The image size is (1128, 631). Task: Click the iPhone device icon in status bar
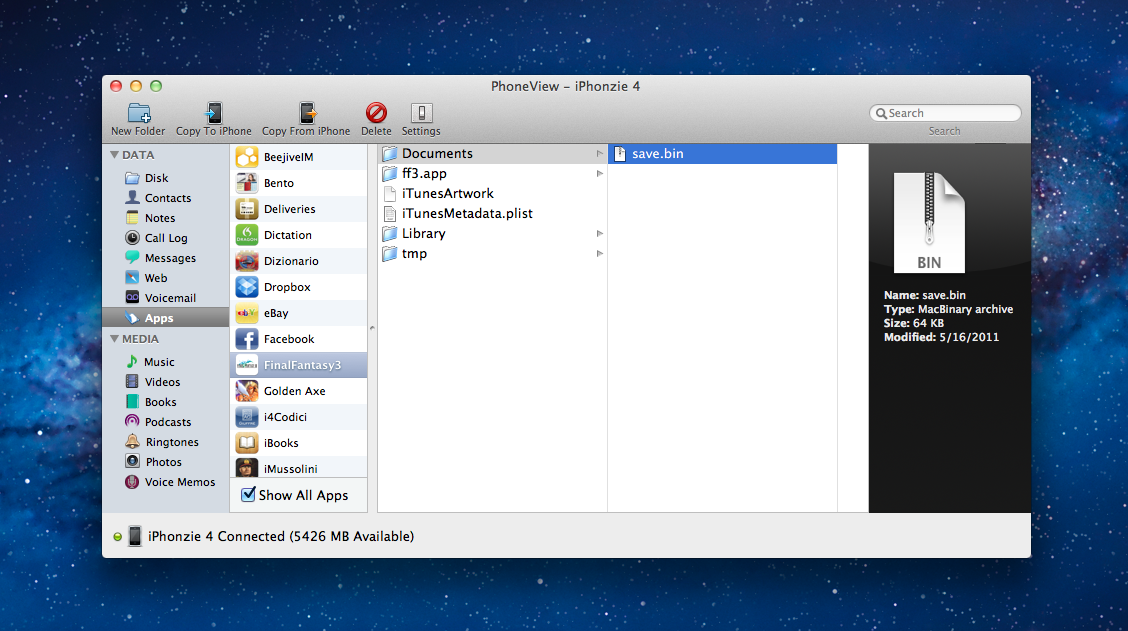tap(135, 536)
